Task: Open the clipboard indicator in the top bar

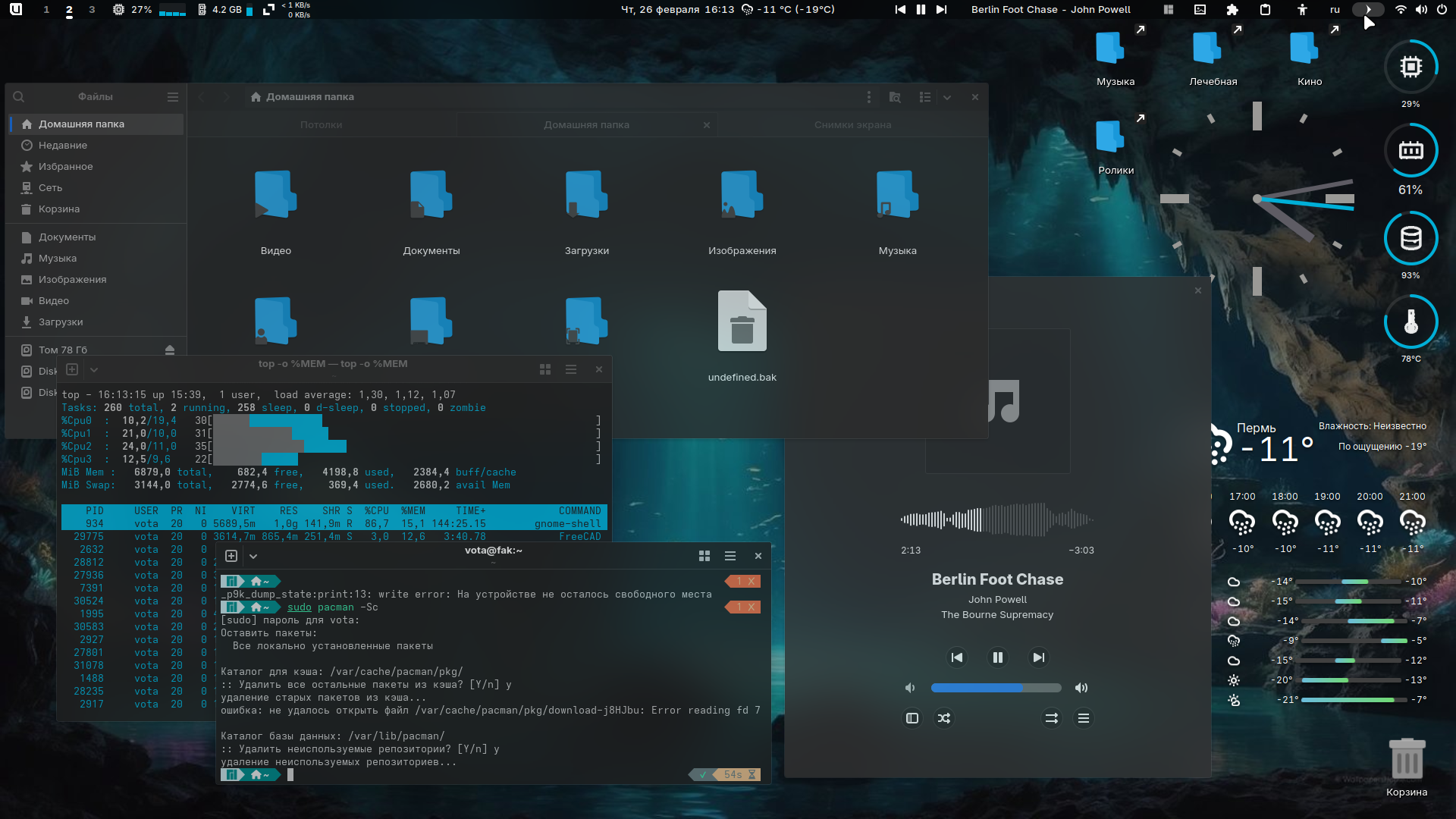Action: (x=1265, y=10)
